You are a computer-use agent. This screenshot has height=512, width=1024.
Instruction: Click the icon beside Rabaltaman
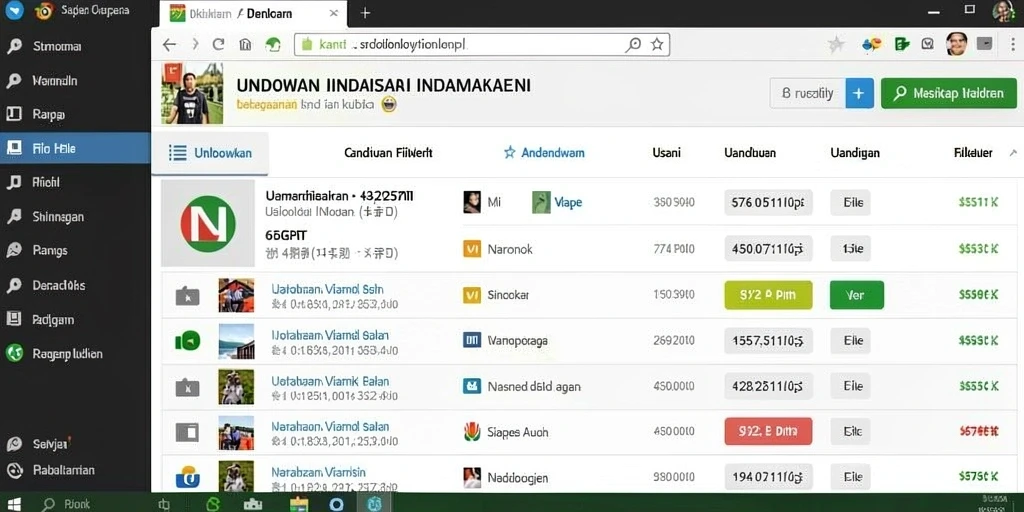point(14,470)
